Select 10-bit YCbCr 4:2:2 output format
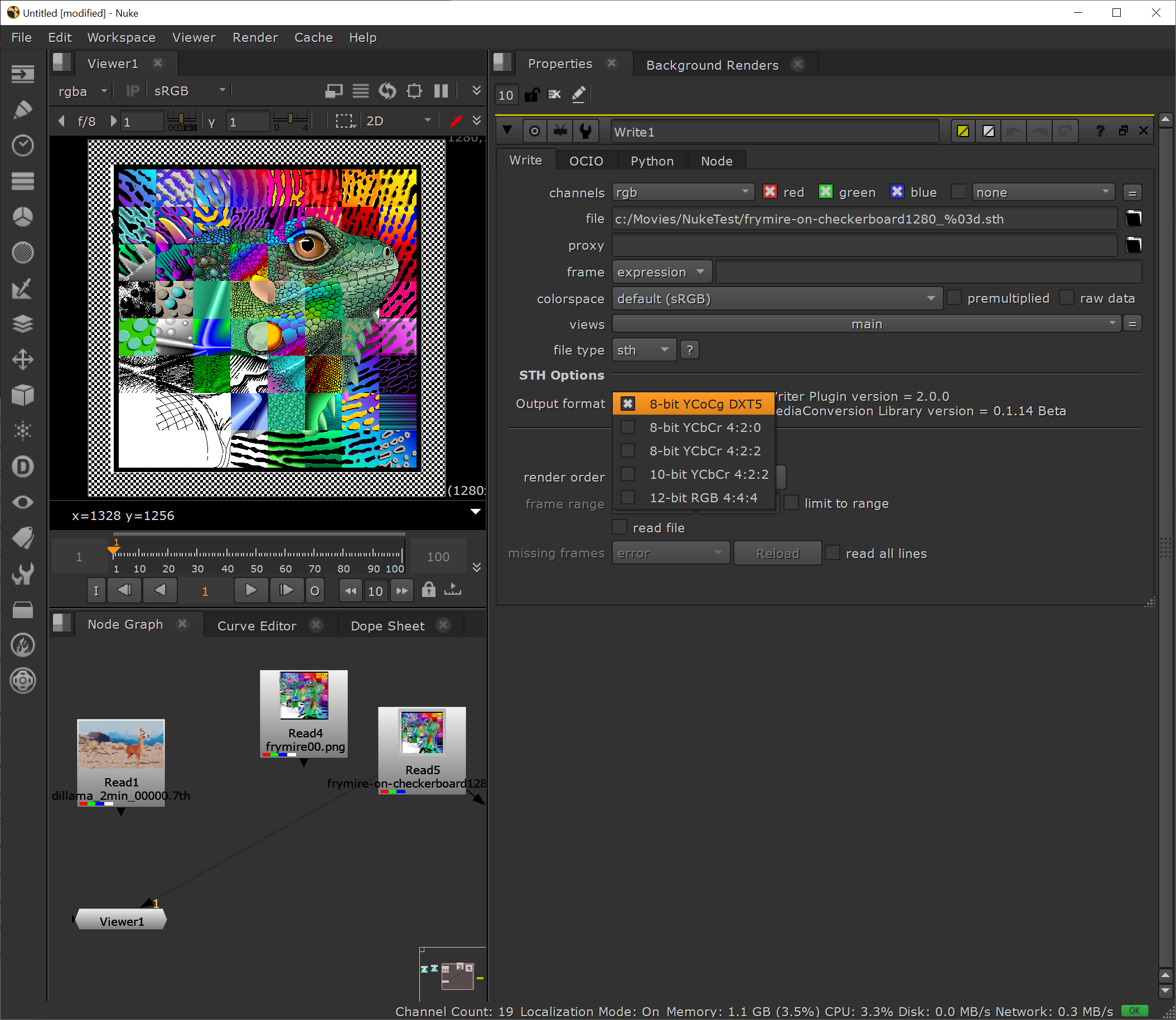Image resolution: width=1176 pixels, height=1020 pixels. pos(709,474)
